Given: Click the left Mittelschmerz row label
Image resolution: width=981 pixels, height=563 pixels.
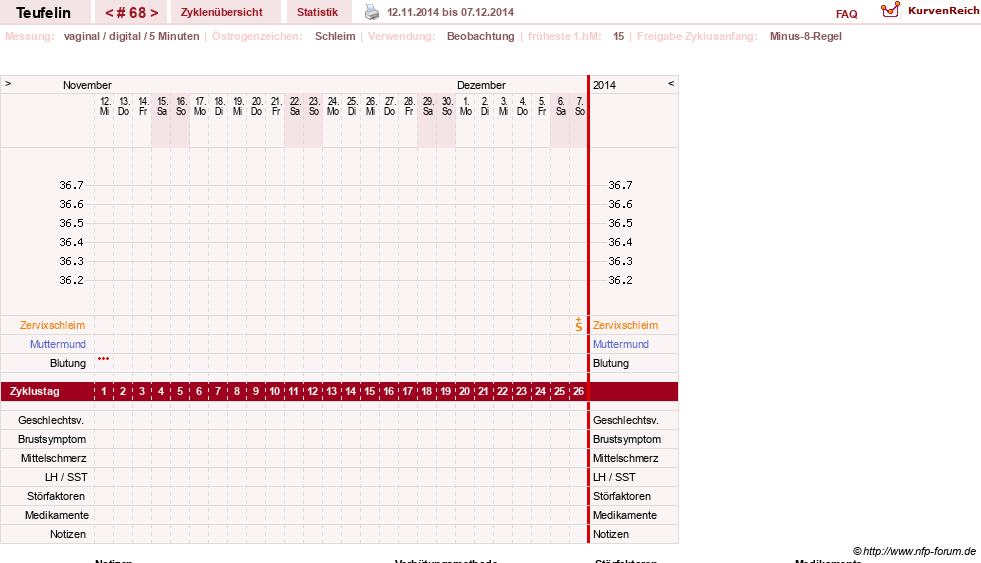Looking at the screenshot, I should 53,459.
